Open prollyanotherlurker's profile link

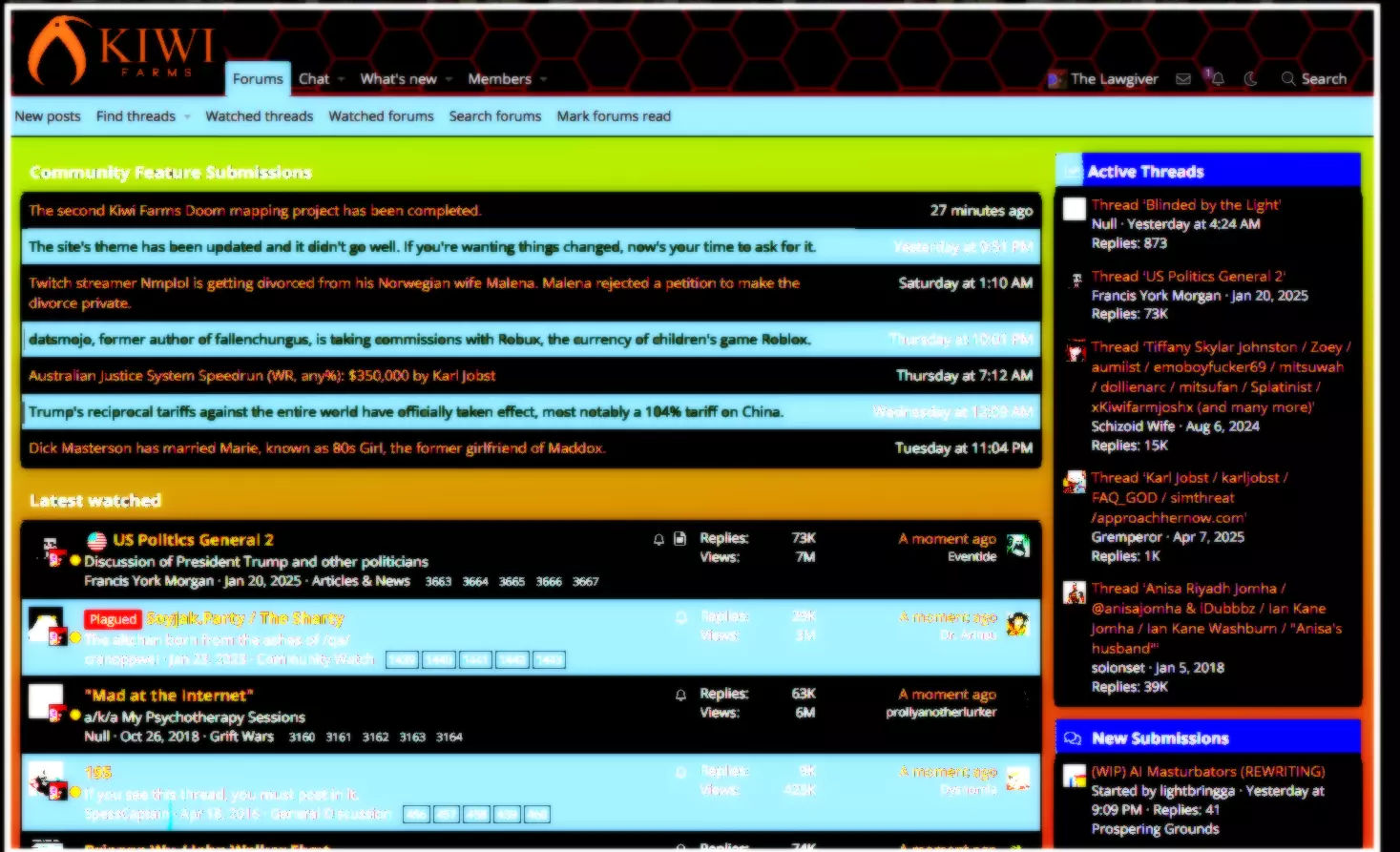[941, 713]
